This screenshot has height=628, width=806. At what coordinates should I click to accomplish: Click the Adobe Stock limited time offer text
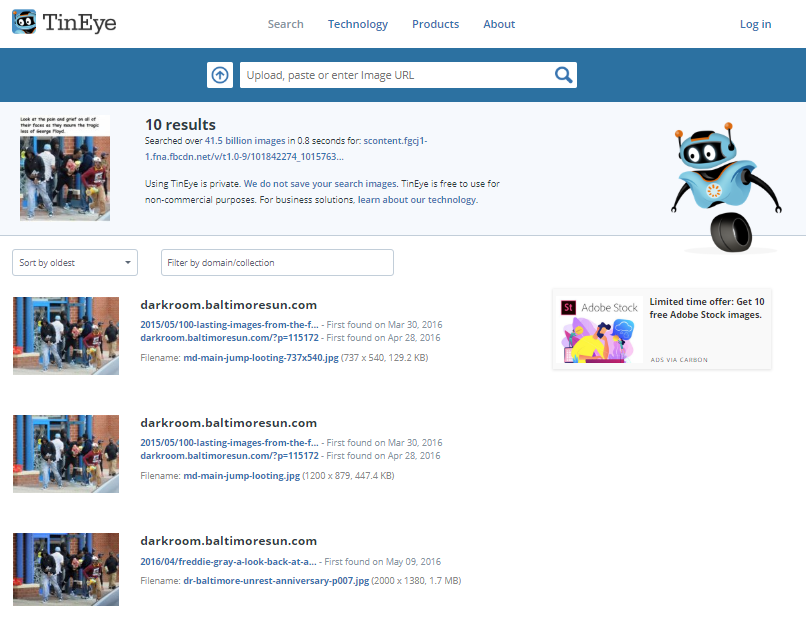click(x=707, y=308)
